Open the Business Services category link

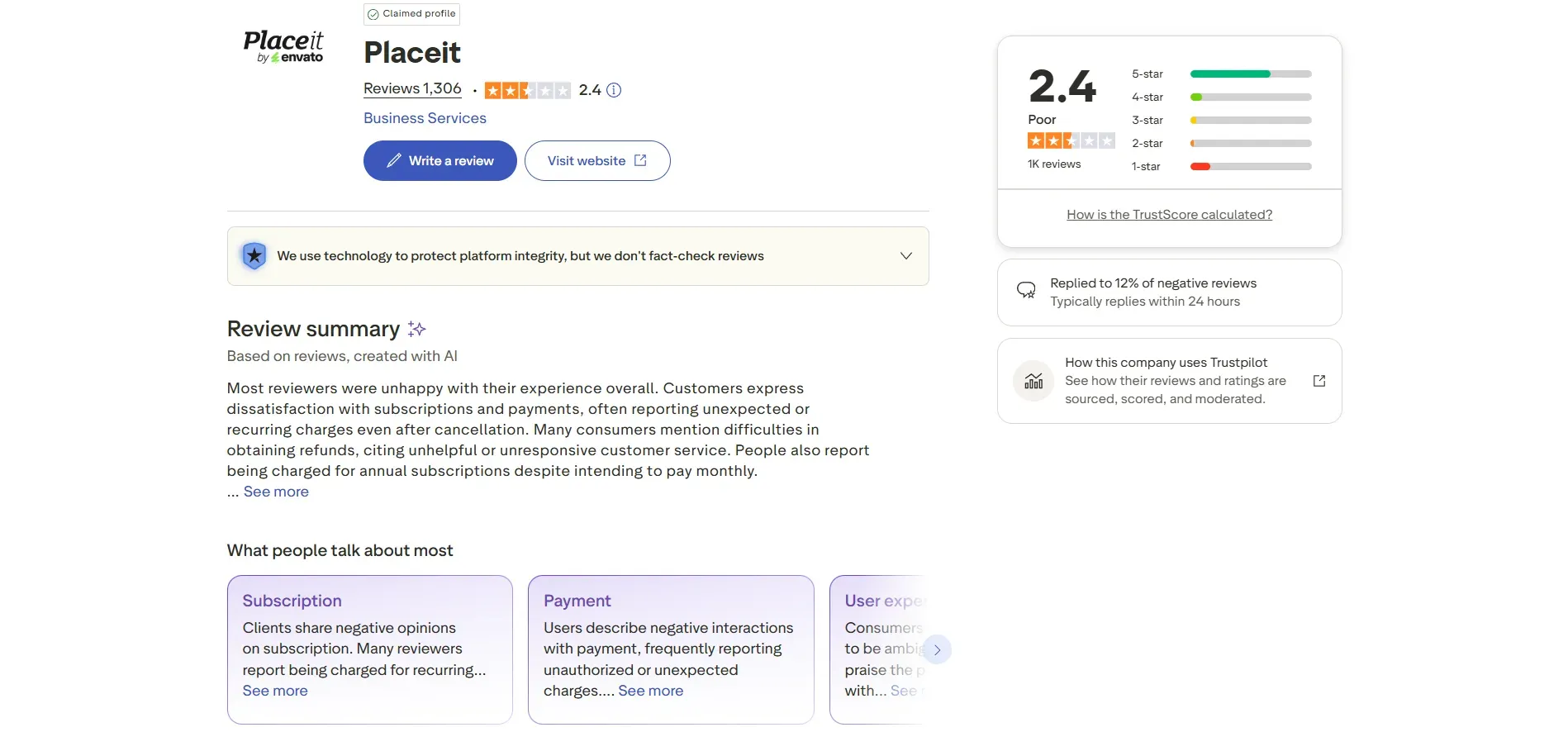[424, 118]
